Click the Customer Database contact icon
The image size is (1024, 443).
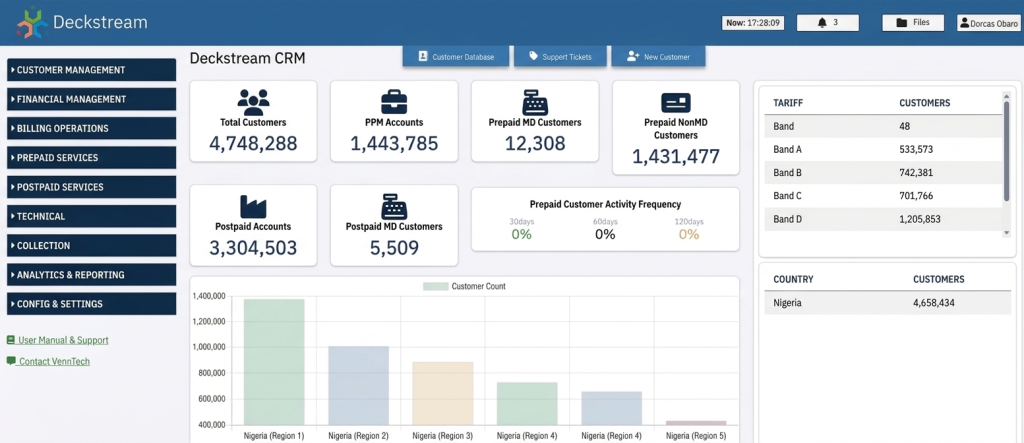(x=423, y=57)
